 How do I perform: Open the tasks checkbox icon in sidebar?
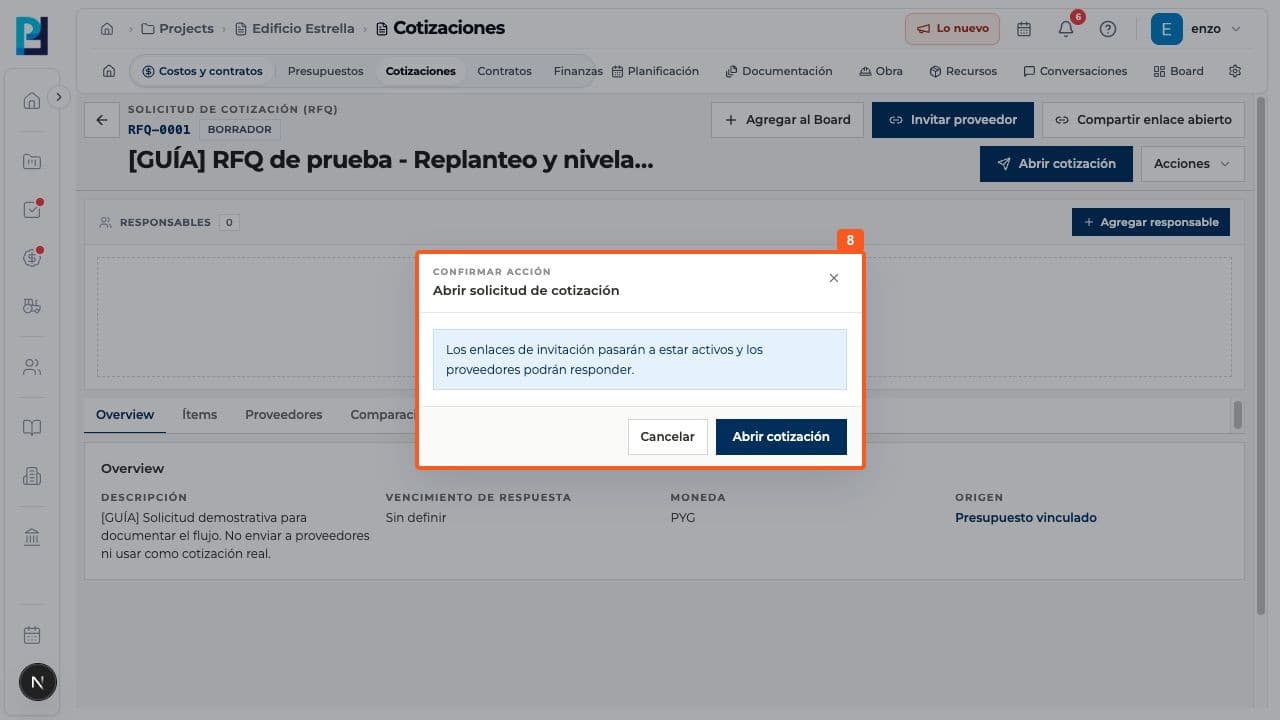point(32,210)
